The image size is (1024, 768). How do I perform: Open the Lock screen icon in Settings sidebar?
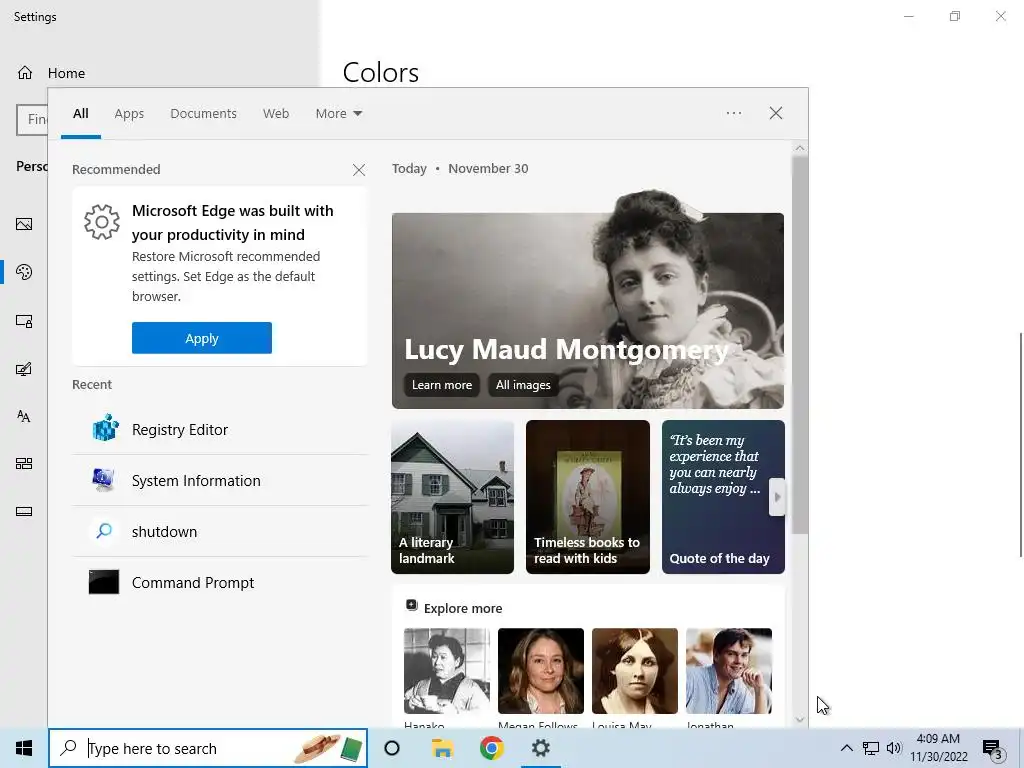(x=24, y=321)
